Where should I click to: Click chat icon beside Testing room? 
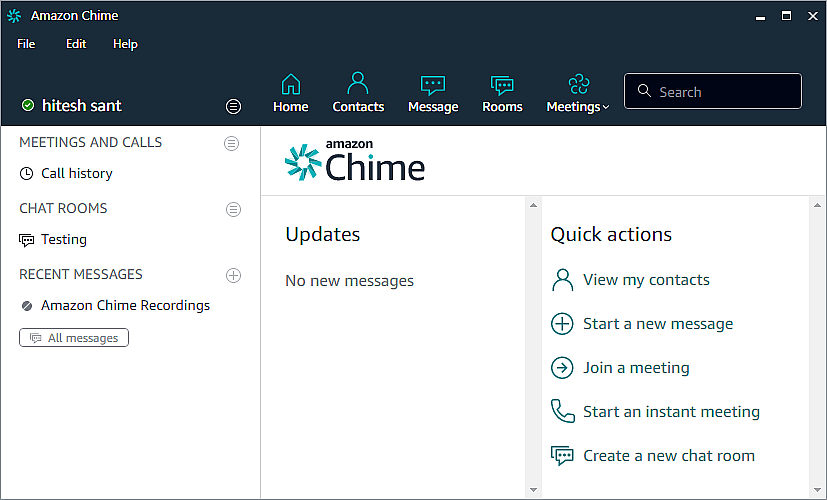tap(26, 240)
